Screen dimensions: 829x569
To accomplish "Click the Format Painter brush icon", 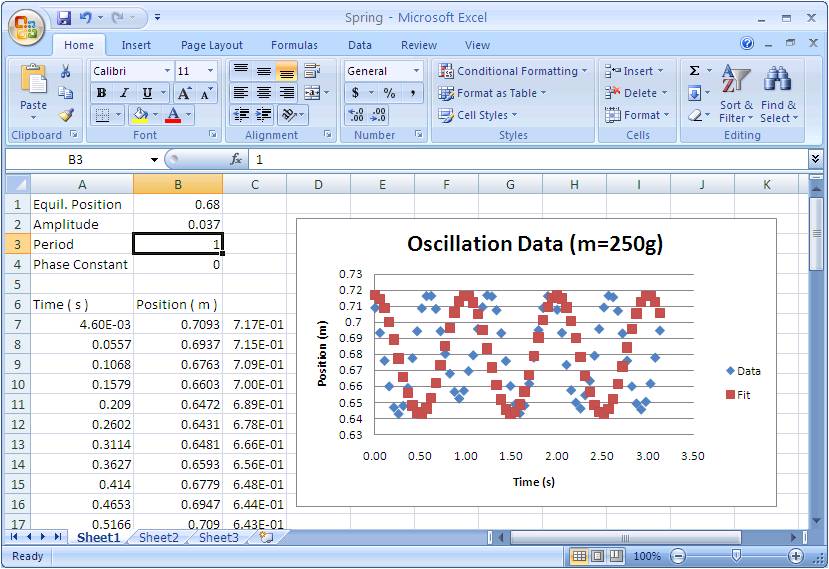I will pyautogui.click(x=66, y=115).
